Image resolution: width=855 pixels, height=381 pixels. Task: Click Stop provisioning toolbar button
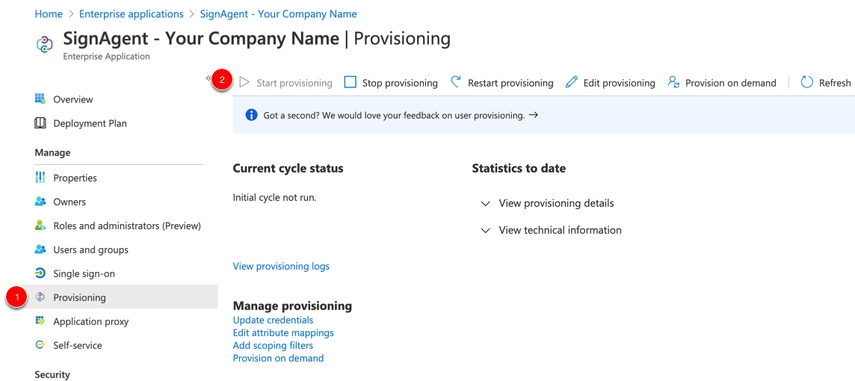pyautogui.click(x=391, y=83)
